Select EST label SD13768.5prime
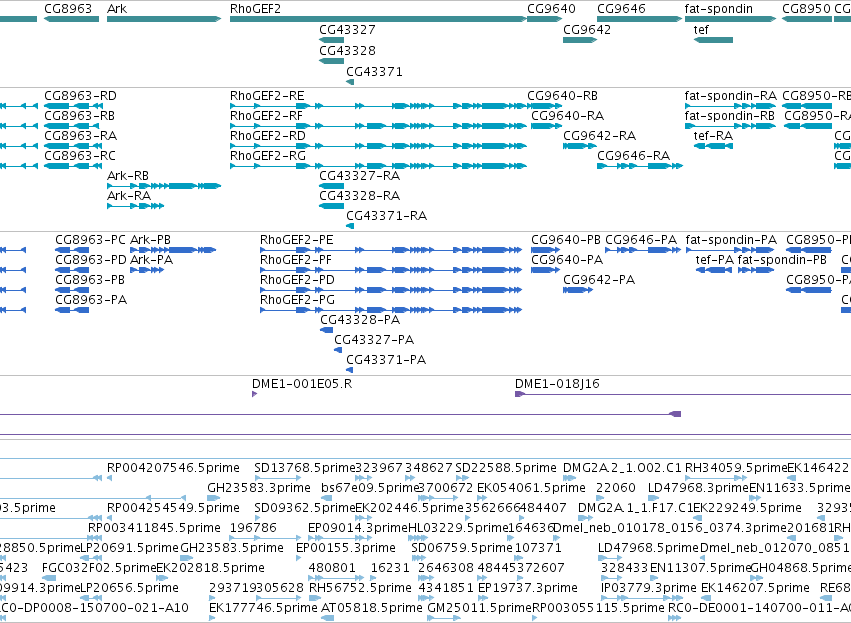Image resolution: width=851 pixels, height=623 pixels. pos(304,468)
